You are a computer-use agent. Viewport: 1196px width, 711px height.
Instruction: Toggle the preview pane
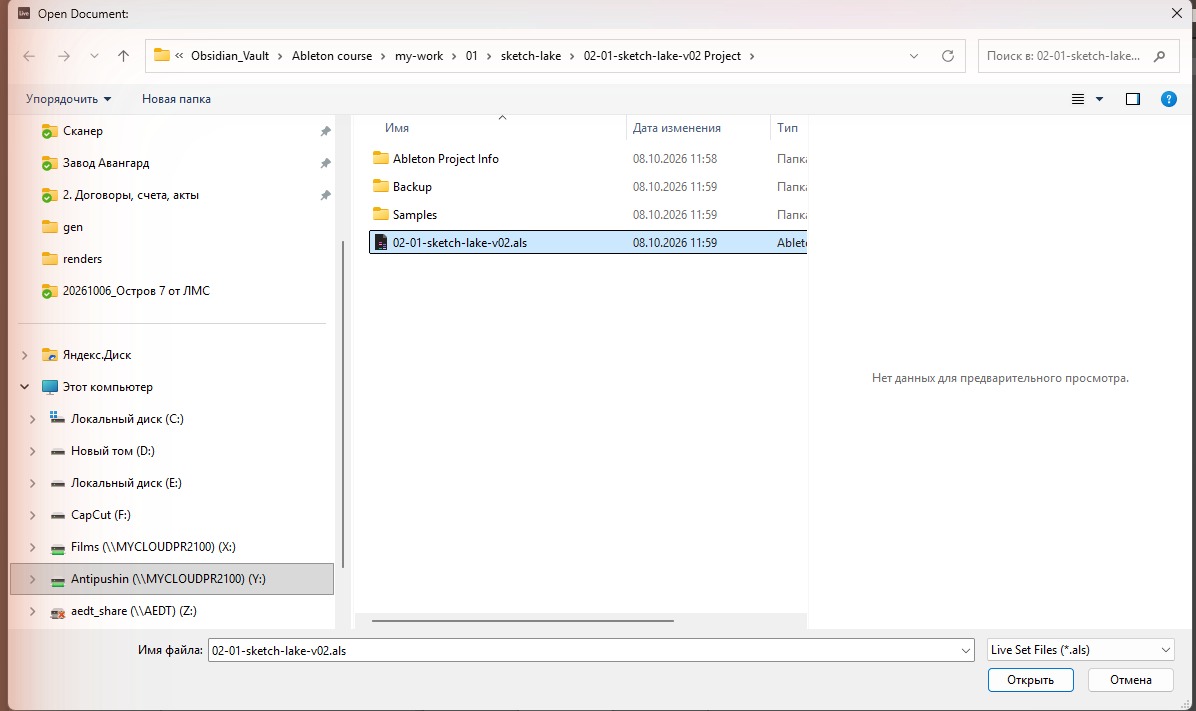click(1133, 98)
